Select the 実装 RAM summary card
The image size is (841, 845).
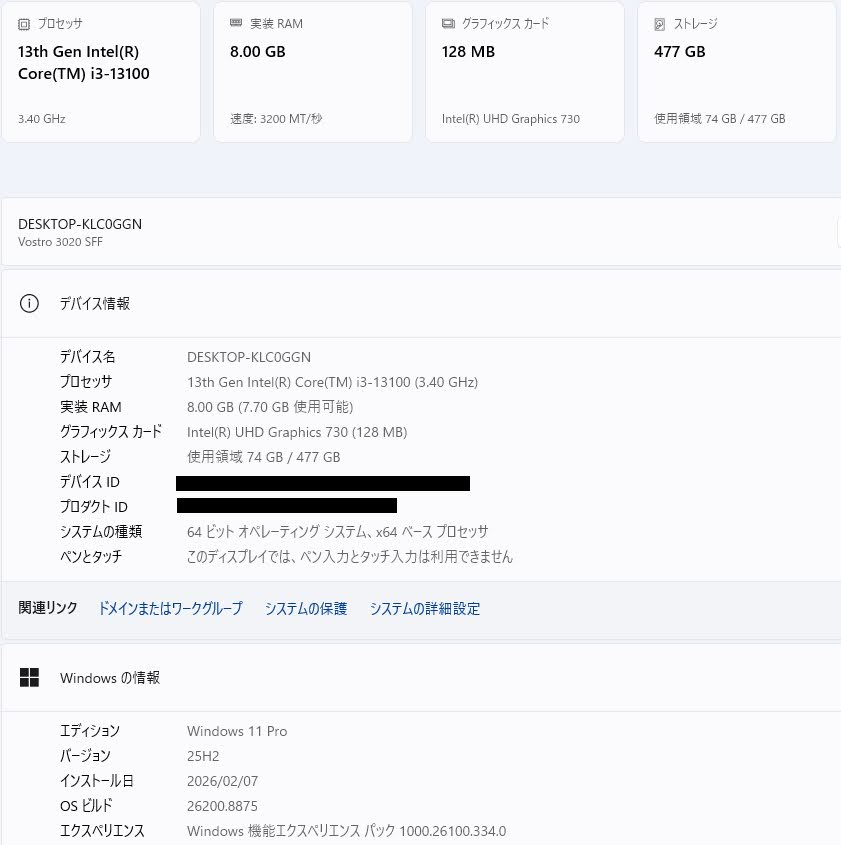pyautogui.click(x=313, y=72)
